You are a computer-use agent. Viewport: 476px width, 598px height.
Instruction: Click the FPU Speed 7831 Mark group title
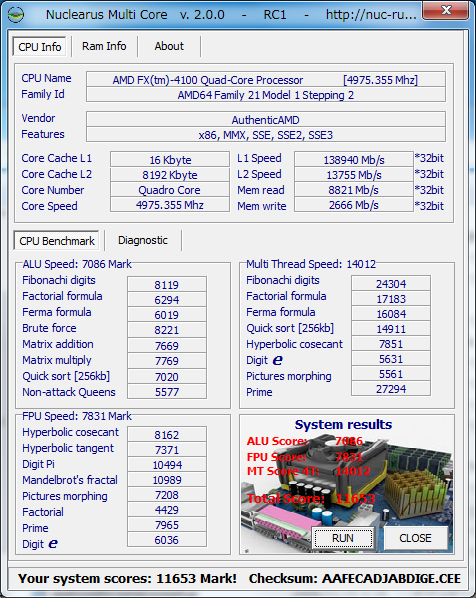[x=77, y=416]
